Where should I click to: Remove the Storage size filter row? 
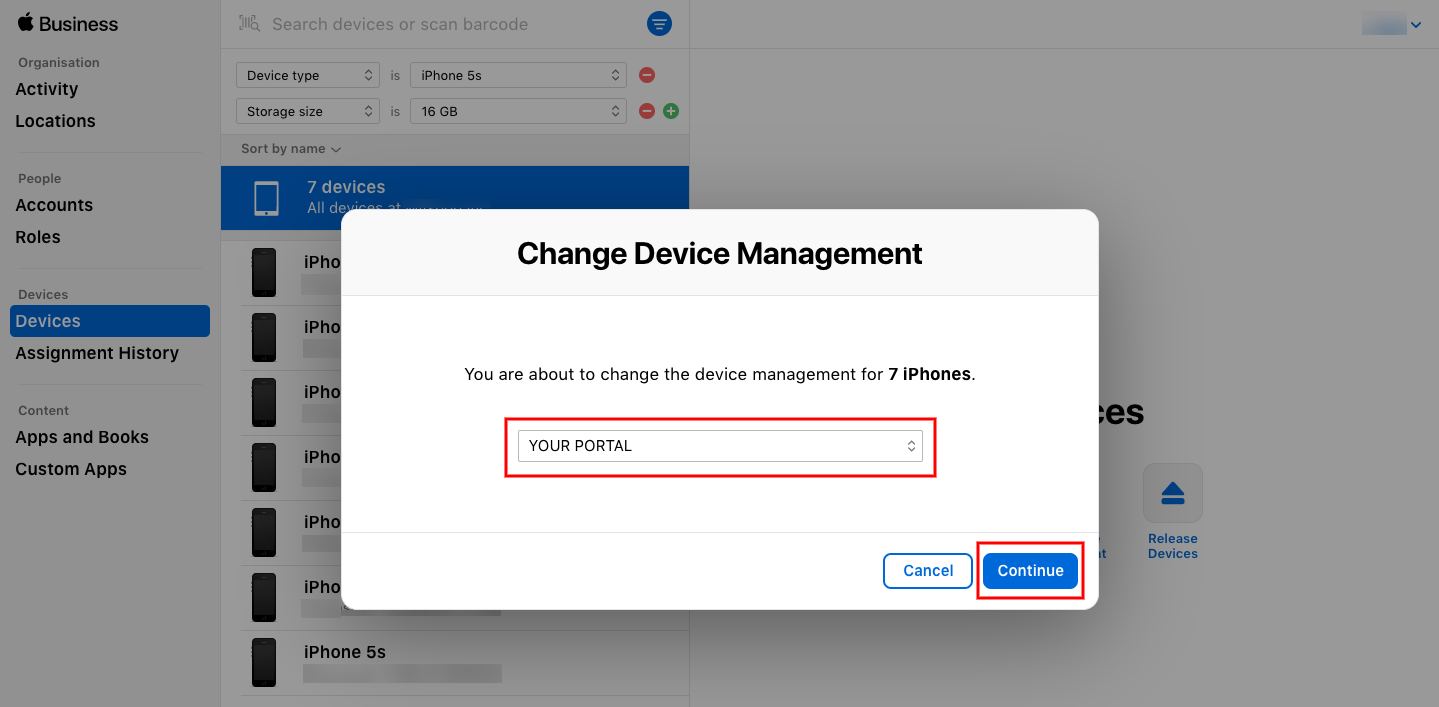coord(647,111)
